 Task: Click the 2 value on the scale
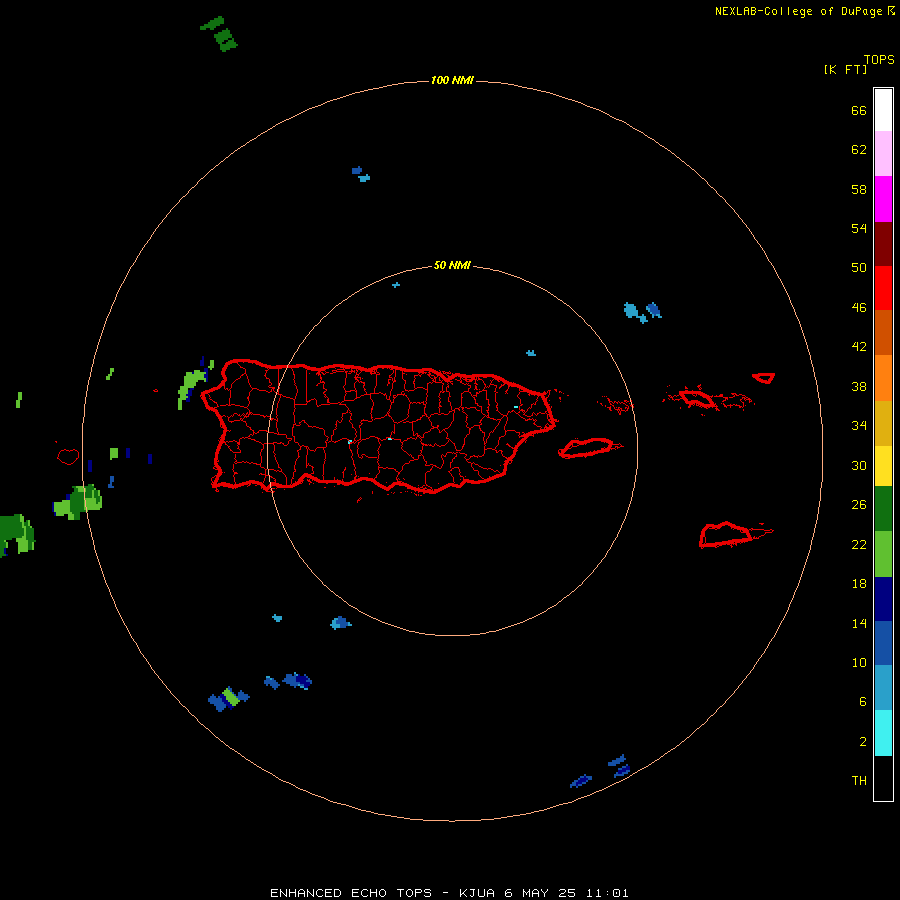pos(862,742)
